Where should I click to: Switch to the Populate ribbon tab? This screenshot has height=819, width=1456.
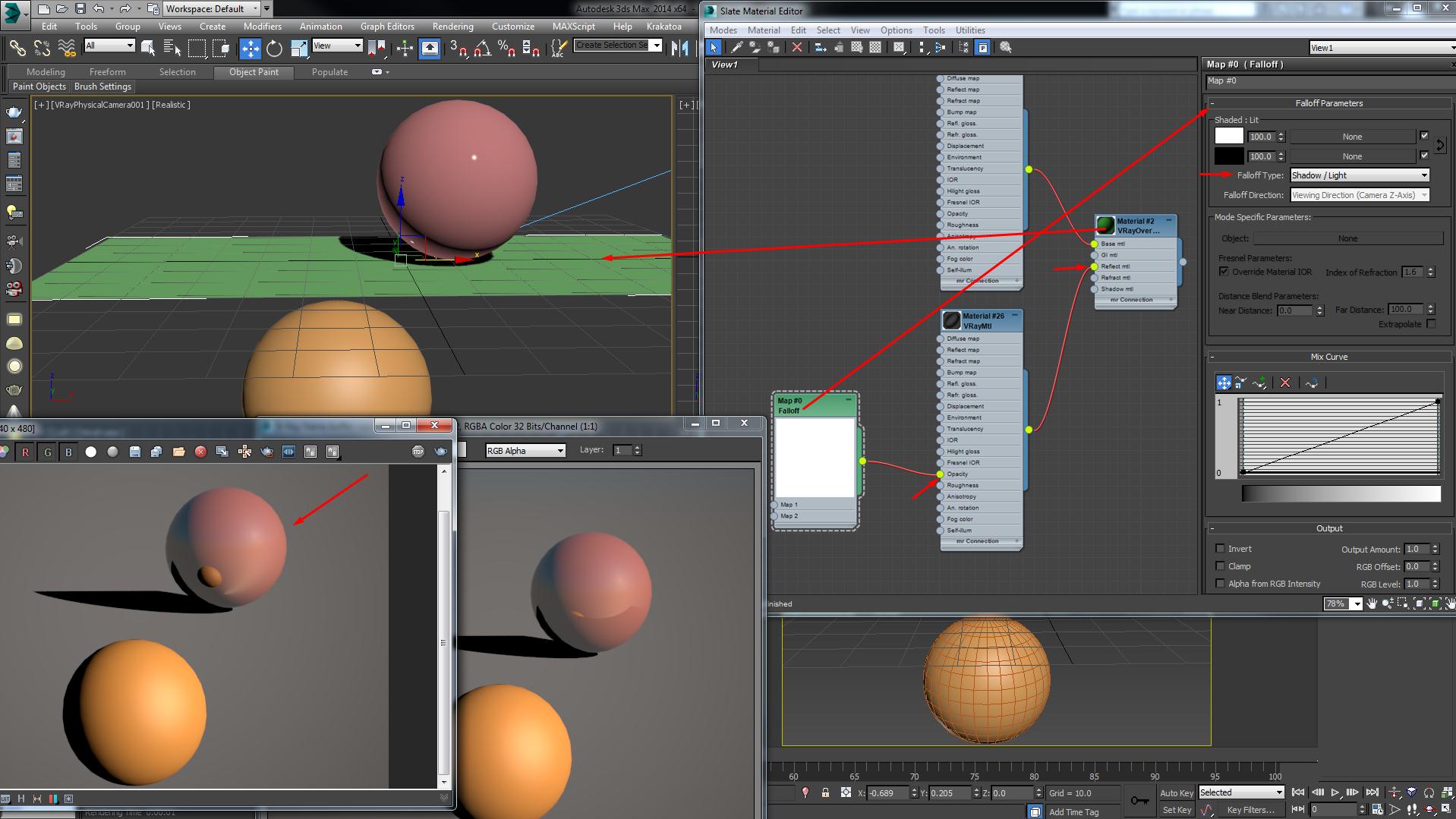click(329, 72)
